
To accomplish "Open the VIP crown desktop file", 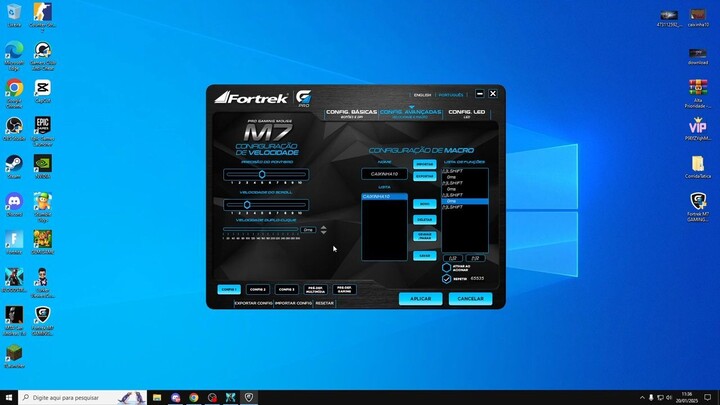I will pos(698,129).
